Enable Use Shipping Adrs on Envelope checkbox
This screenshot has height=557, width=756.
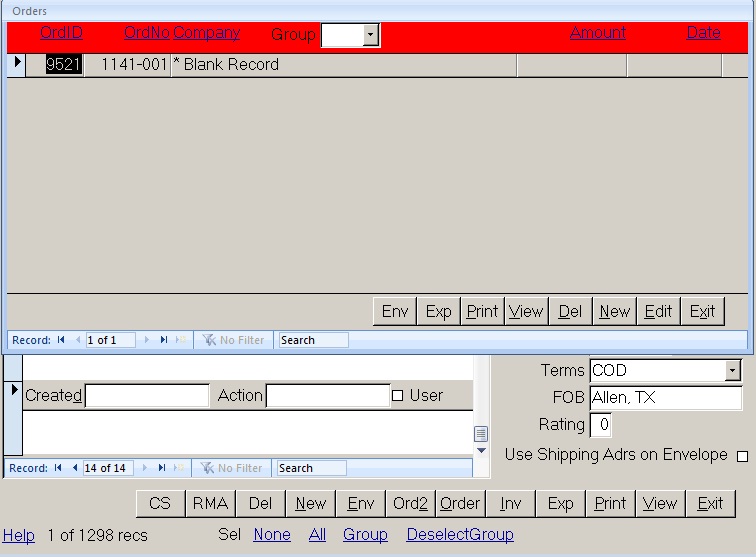[742, 456]
